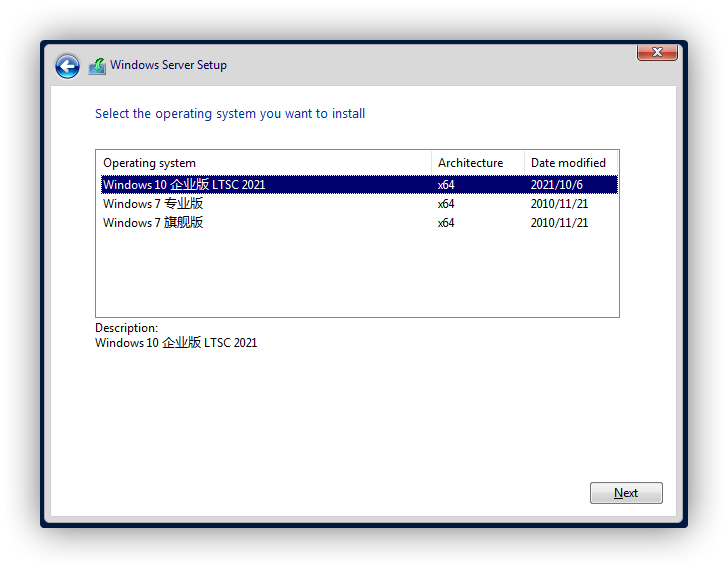Proceed with the Next button

(x=626, y=492)
